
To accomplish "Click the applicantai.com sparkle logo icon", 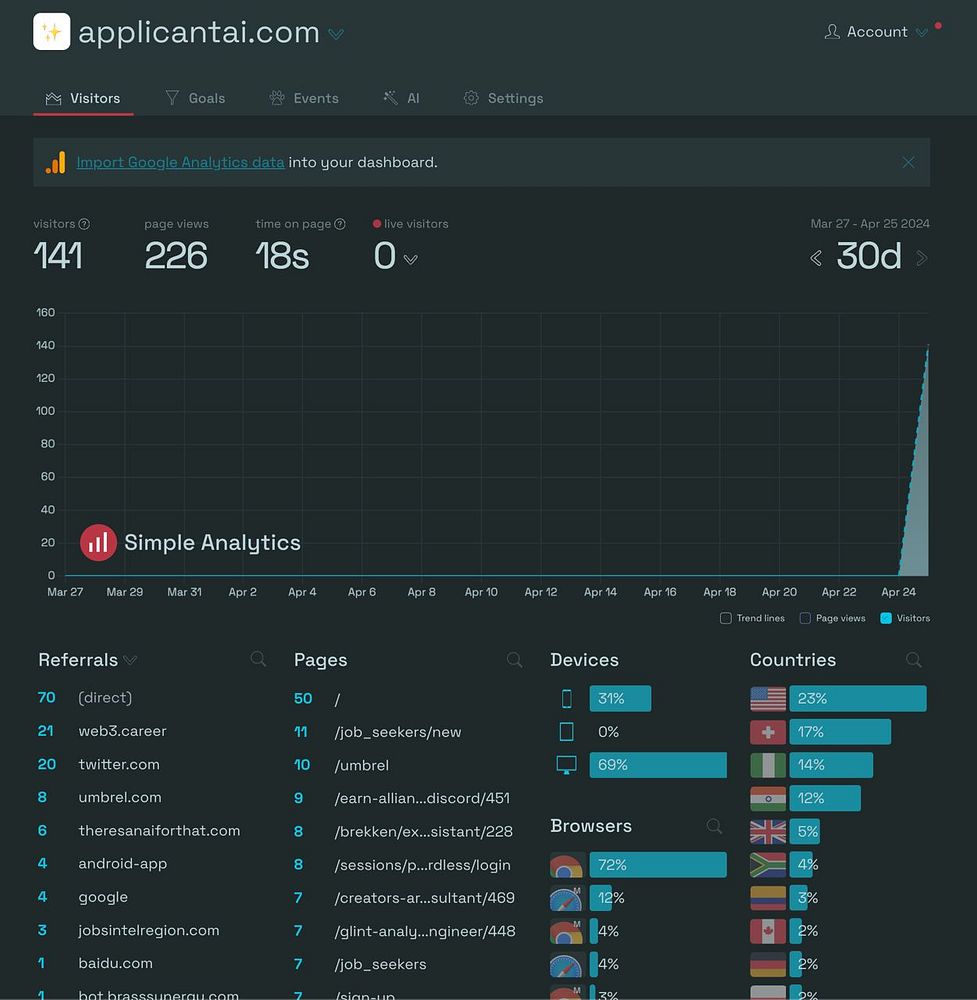I will pyautogui.click(x=52, y=31).
